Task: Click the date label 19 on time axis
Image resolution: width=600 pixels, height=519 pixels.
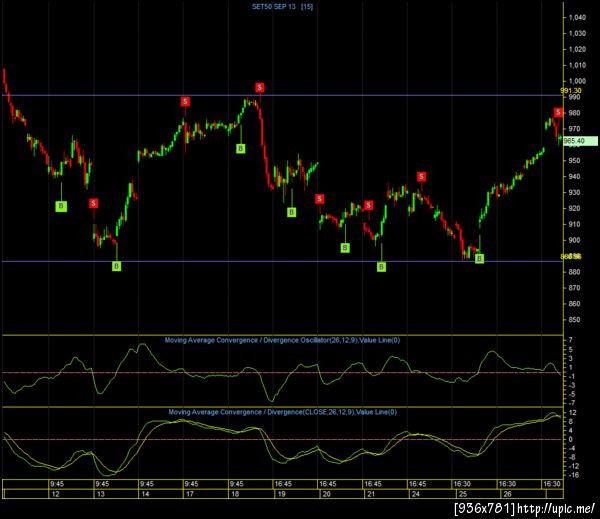Action: pyautogui.click(x=281, y=494)
